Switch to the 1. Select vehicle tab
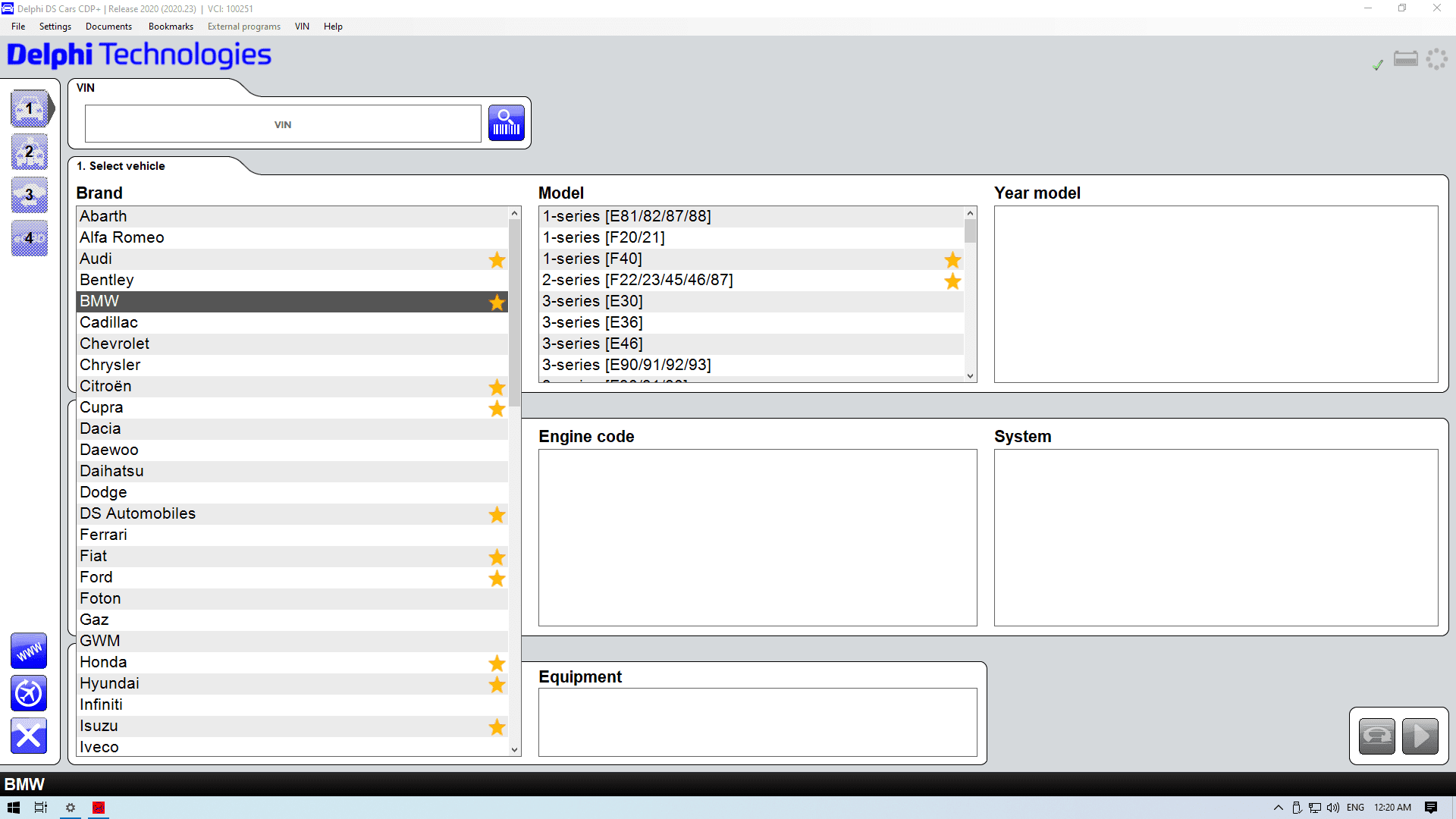The image size is (1456, 819). point(121,165)
